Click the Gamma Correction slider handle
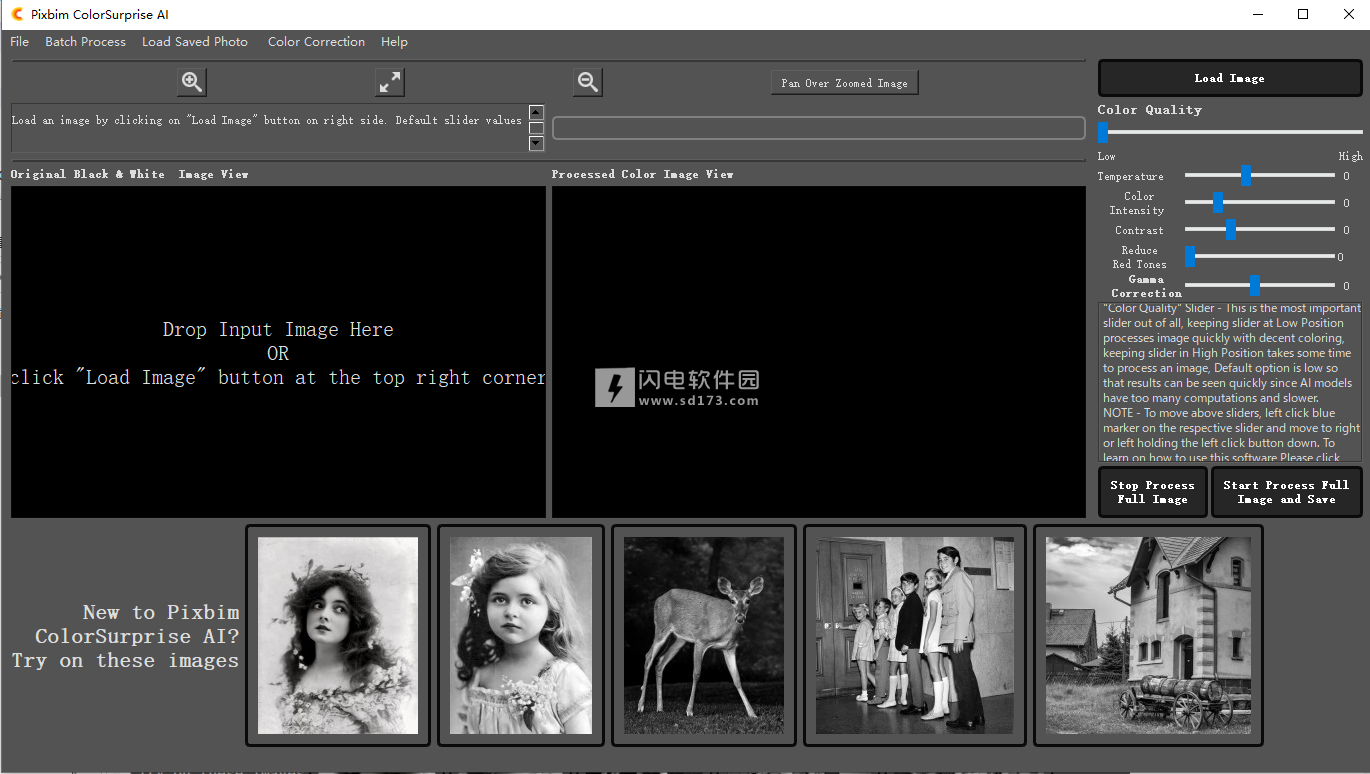 (1255, 286)
